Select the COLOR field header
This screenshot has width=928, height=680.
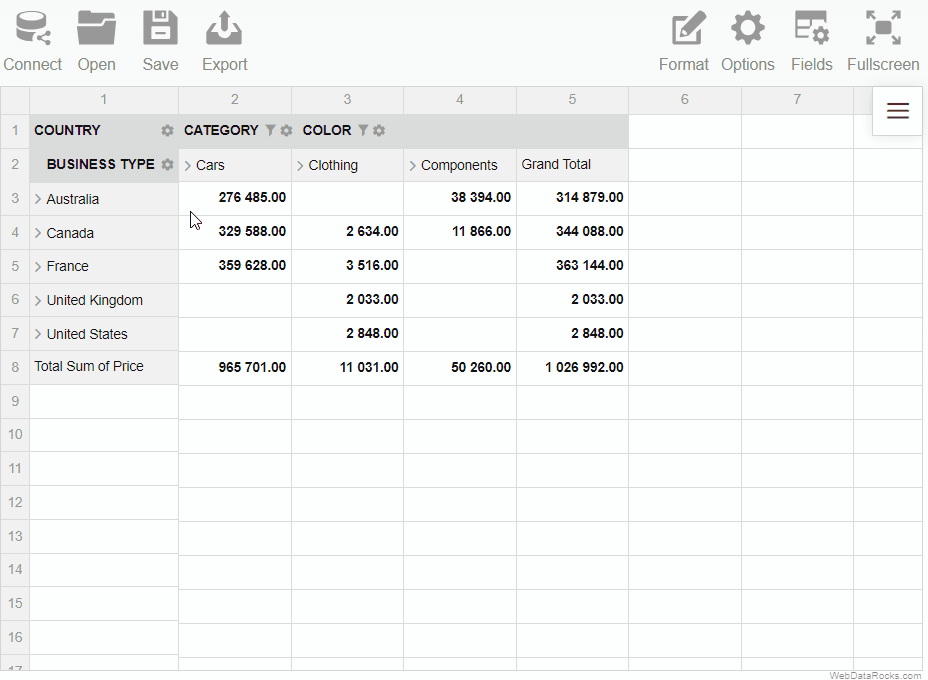point(327,130)
